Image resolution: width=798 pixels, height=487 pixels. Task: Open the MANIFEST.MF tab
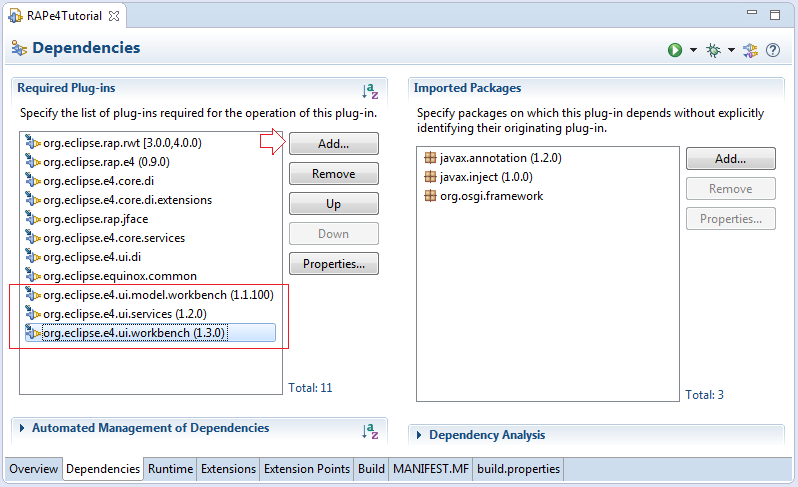pos(431,469)
